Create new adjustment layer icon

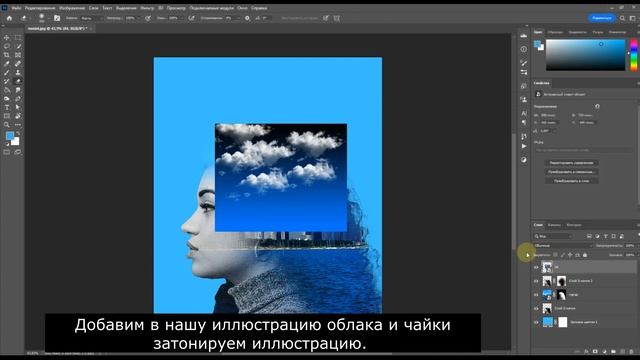coord(604,351)
